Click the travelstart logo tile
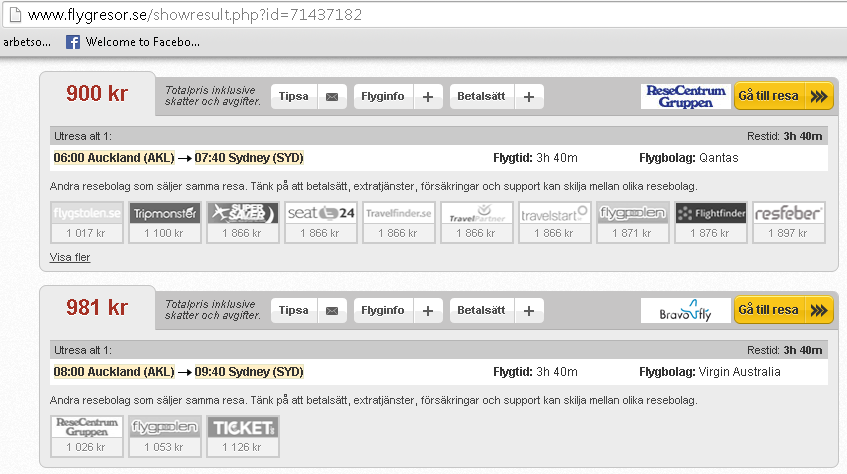The width and height of the screenshot is (847, 474). [x=554, y=213]
